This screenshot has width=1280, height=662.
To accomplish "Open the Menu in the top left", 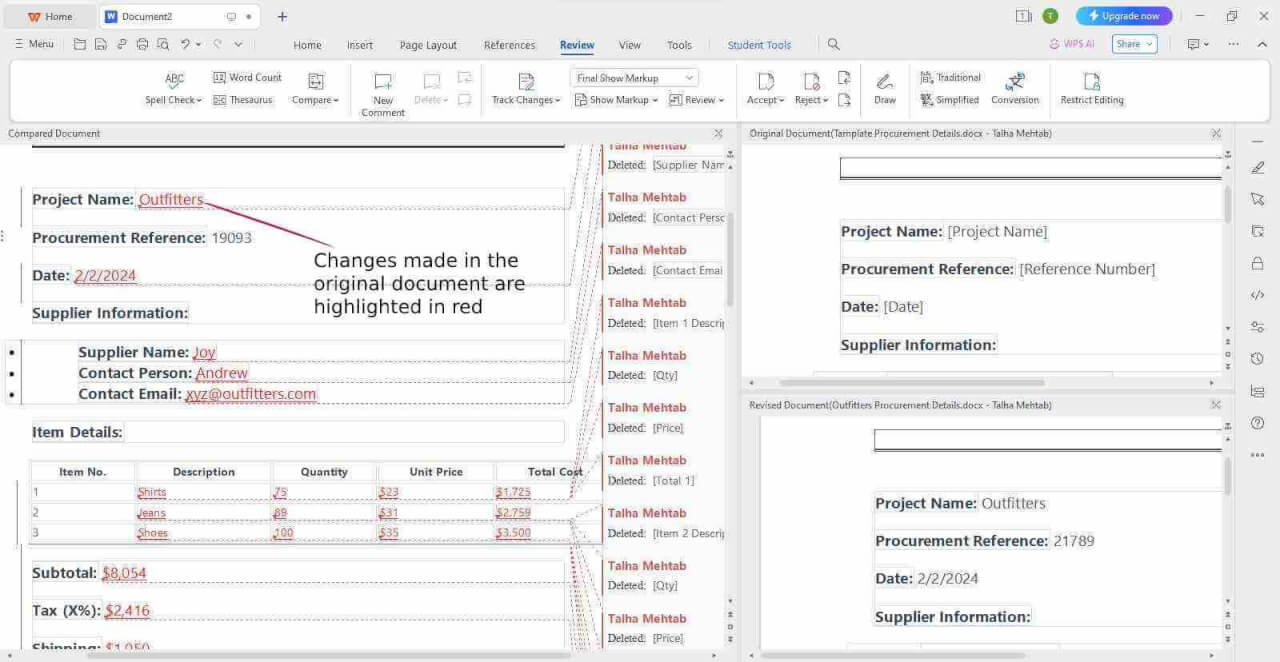I will (33, 44).
